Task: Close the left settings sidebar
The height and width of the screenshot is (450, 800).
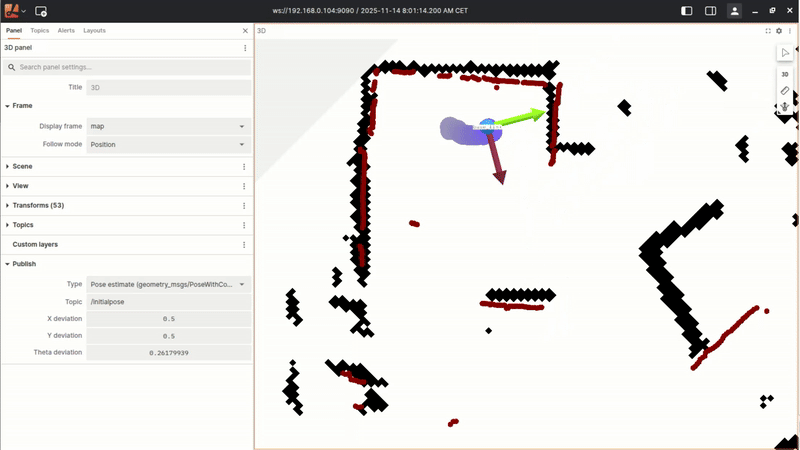Action: [x=245, y=31]
